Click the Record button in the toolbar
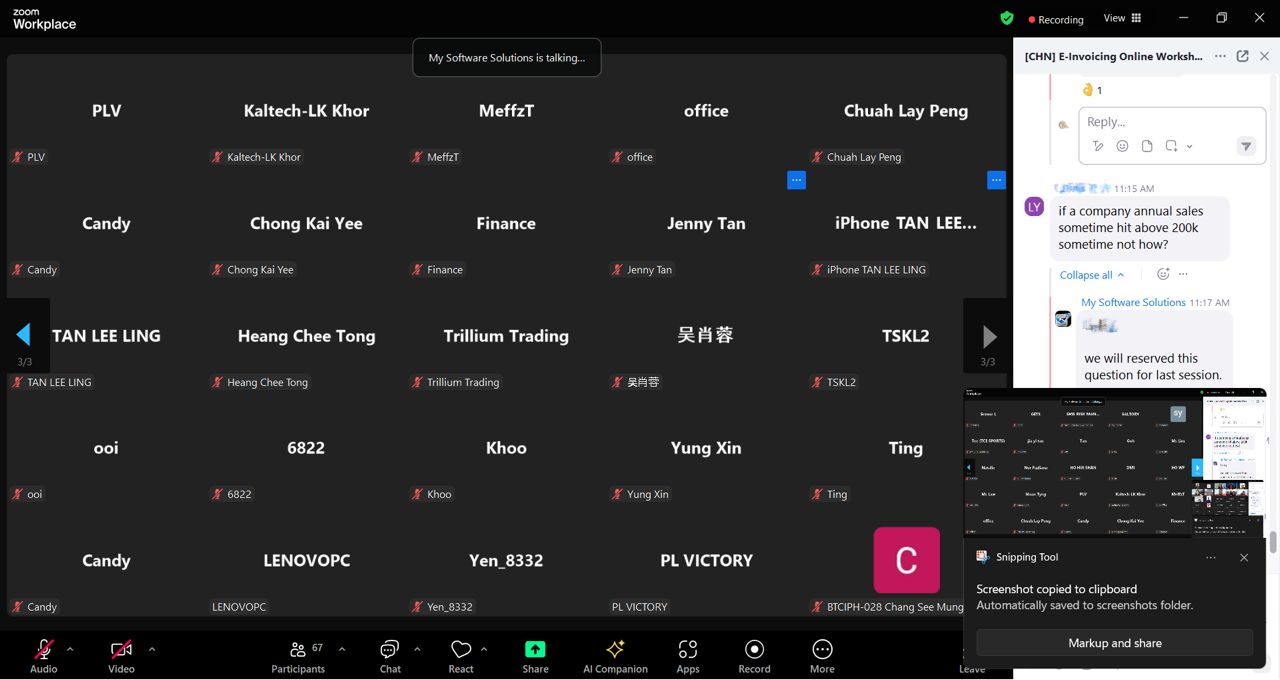1280x680 pixels. tap(754, 655)
